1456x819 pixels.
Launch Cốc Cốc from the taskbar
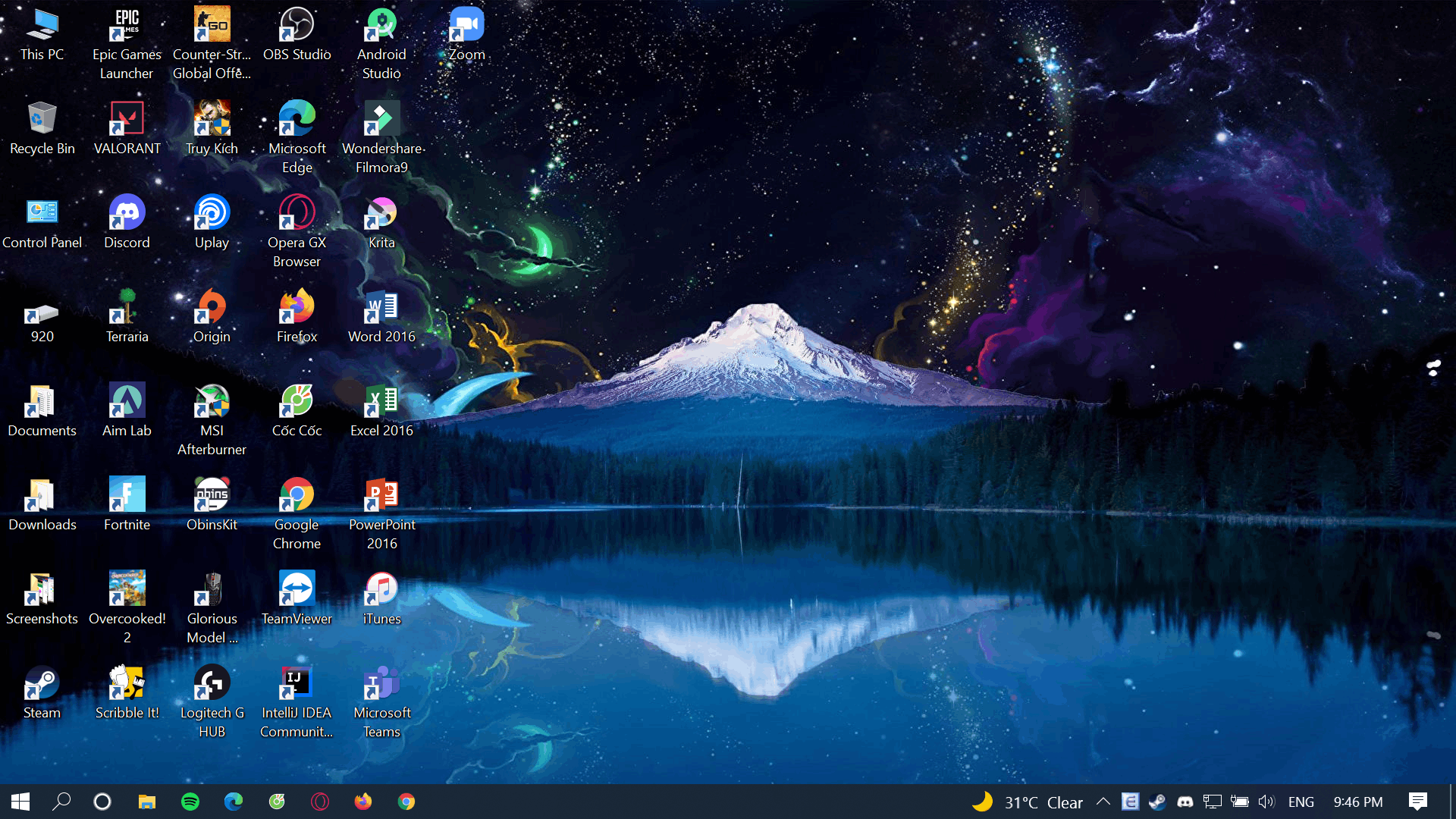pyautogui.click(x=277, y=802)
